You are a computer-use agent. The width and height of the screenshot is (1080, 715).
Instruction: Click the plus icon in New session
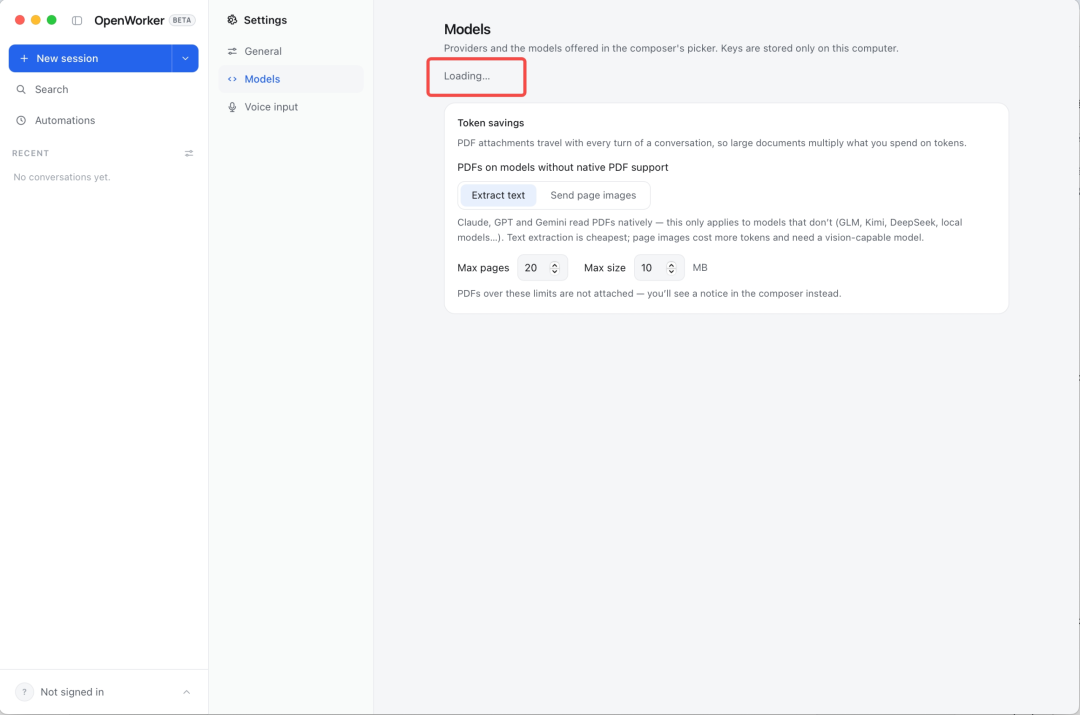coord(24,59)
